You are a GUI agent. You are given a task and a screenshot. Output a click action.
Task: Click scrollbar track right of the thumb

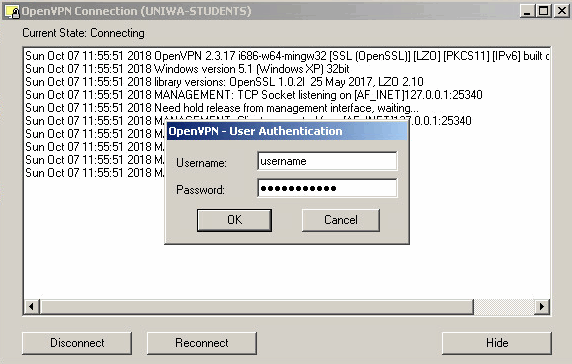[504, 307]
